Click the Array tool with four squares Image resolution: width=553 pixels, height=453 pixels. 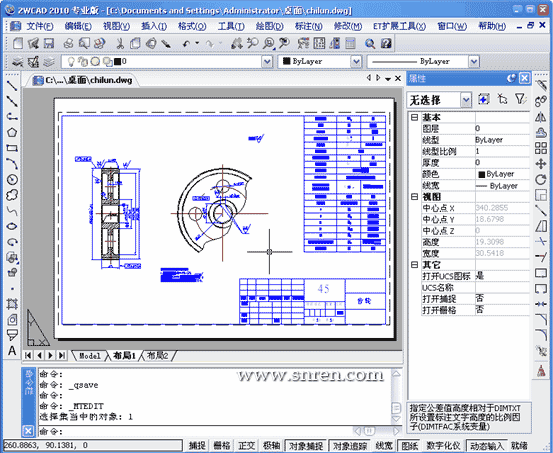(x=541, y=148)
